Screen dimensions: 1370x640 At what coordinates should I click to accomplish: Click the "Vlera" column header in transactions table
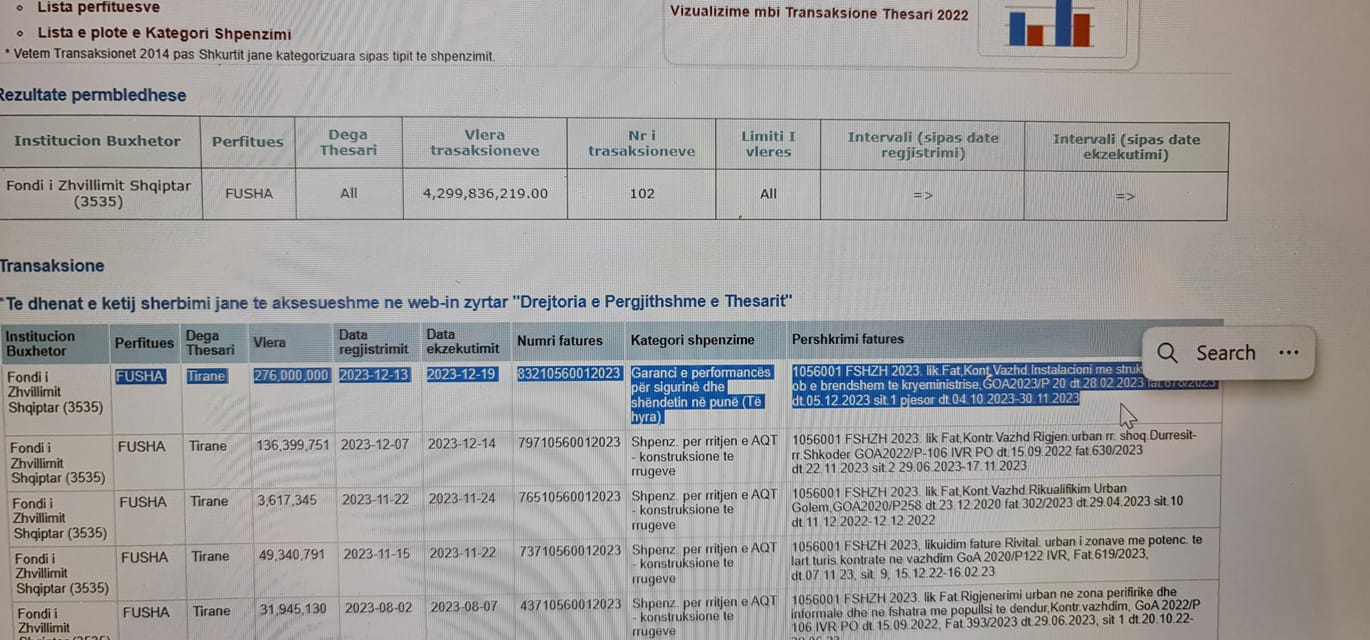point(269,342)
